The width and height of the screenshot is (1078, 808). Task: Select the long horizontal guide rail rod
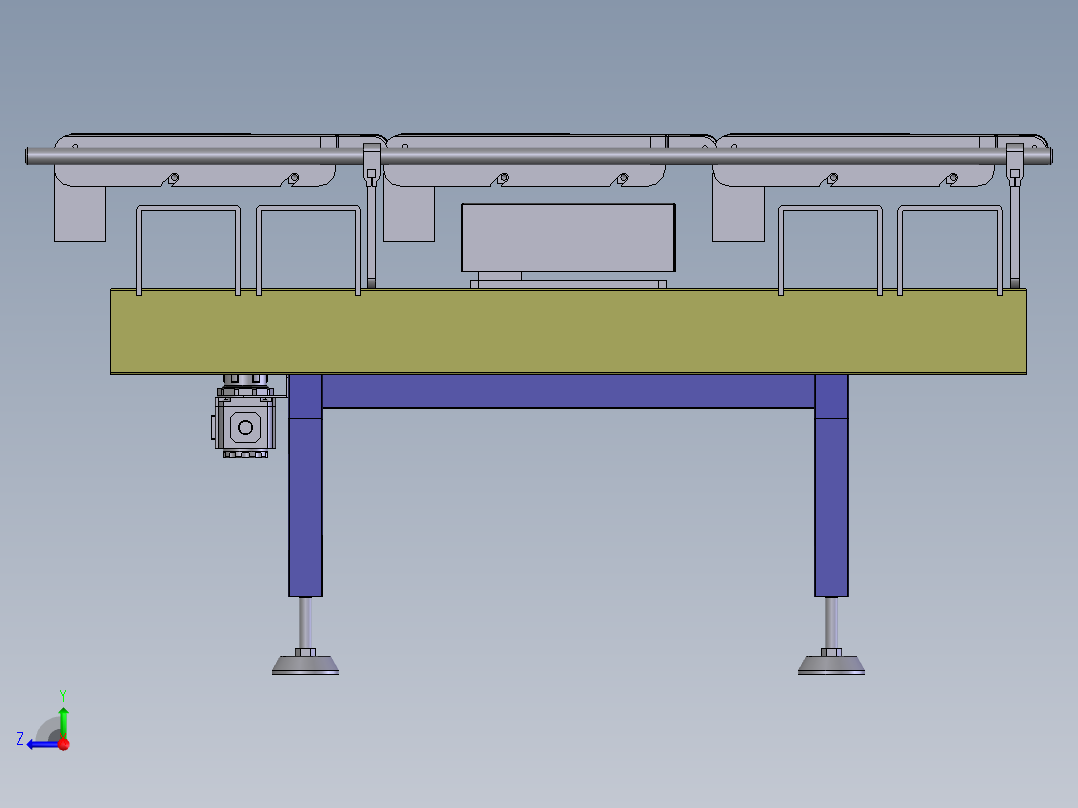tap(539, 156)
